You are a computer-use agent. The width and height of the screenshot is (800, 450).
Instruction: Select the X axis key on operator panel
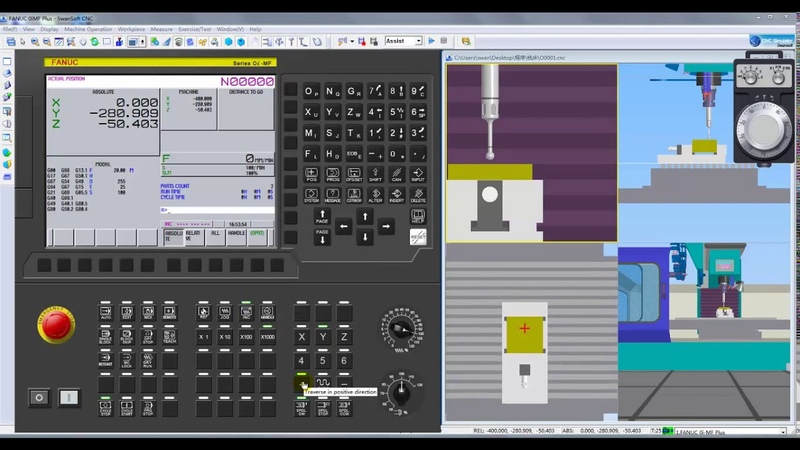coord(302,337)
